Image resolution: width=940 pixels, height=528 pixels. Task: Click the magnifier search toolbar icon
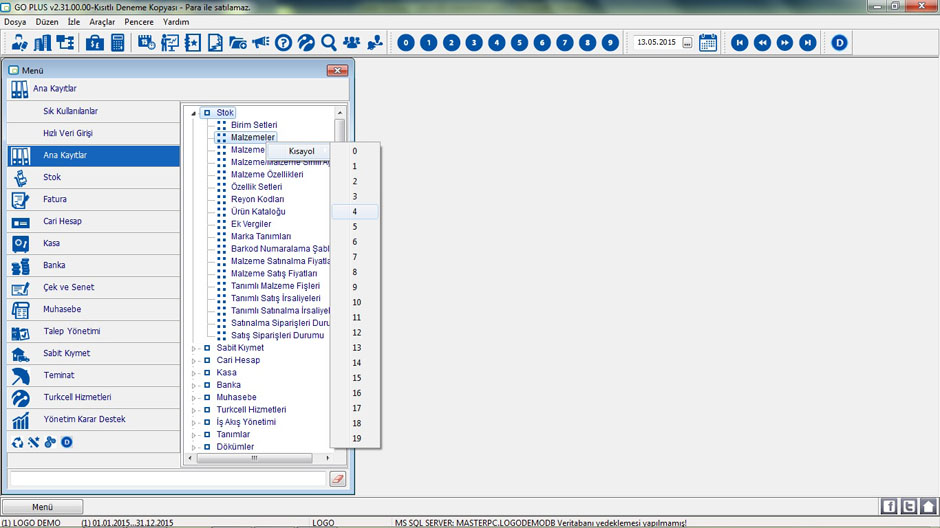pyautogui.click(x=329, y=43)
